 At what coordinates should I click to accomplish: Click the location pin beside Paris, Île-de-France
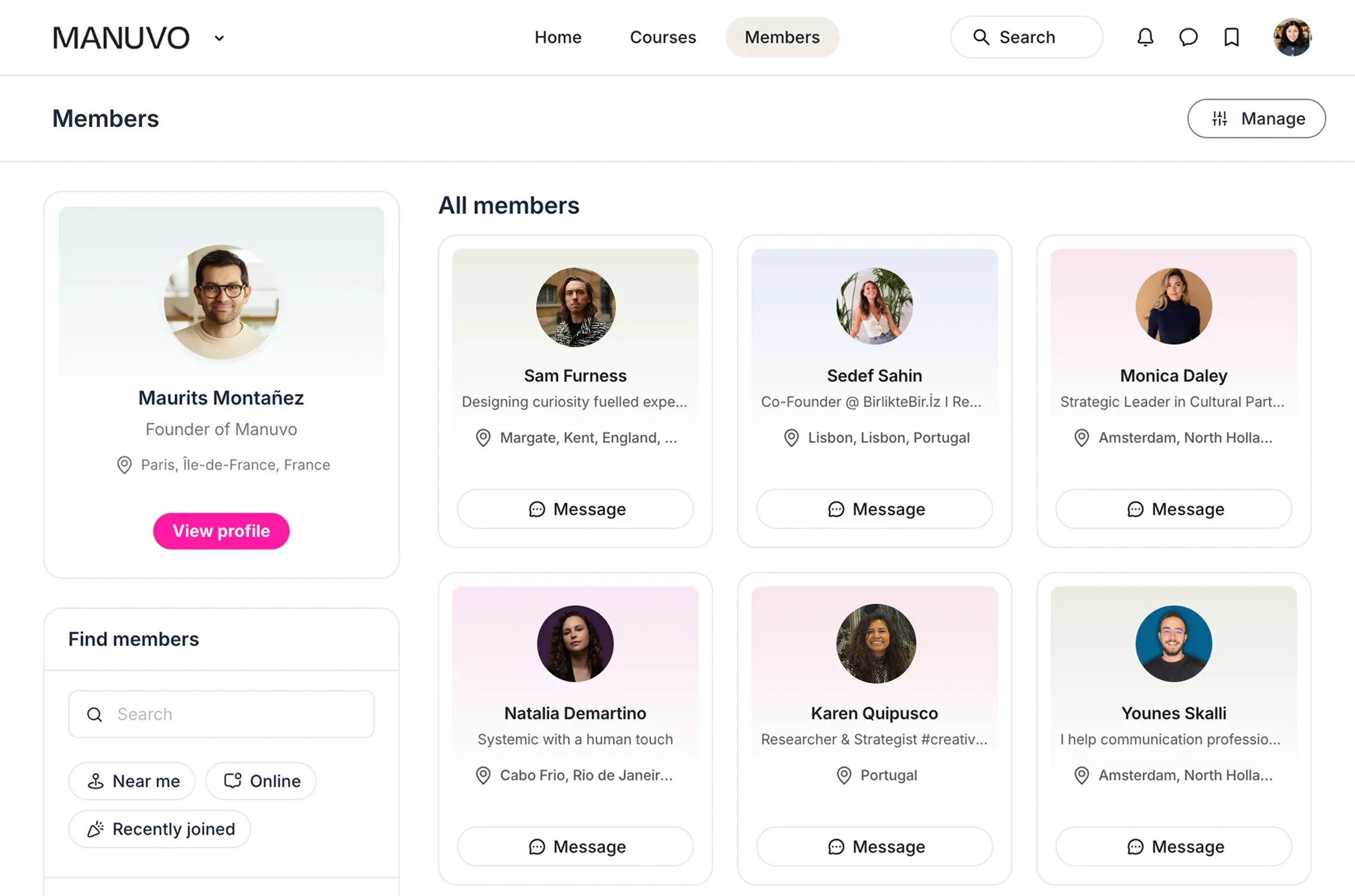pos(124,465)
